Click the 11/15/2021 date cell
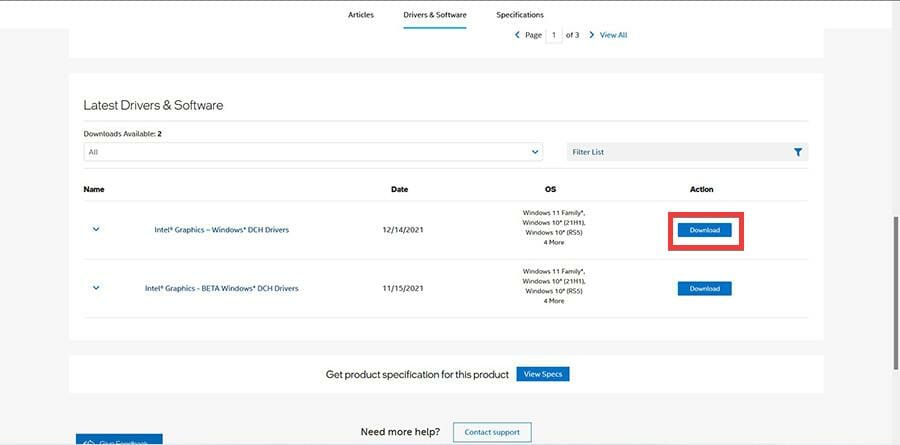This screenshot has width=900, height=445. tap(402, 288)
